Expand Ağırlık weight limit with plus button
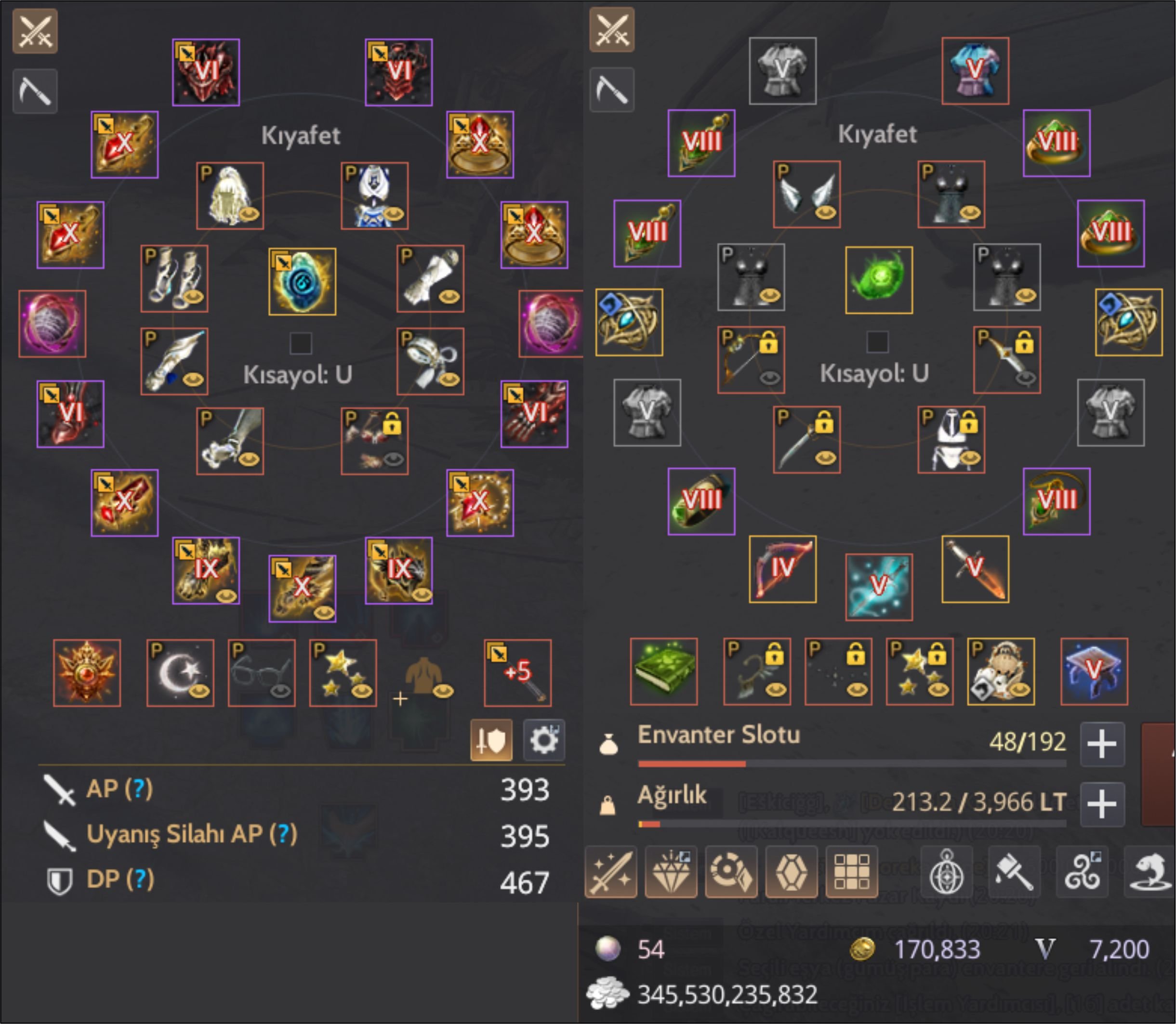Screen dimensions: 1176x1024 [x=1102, y=804]
